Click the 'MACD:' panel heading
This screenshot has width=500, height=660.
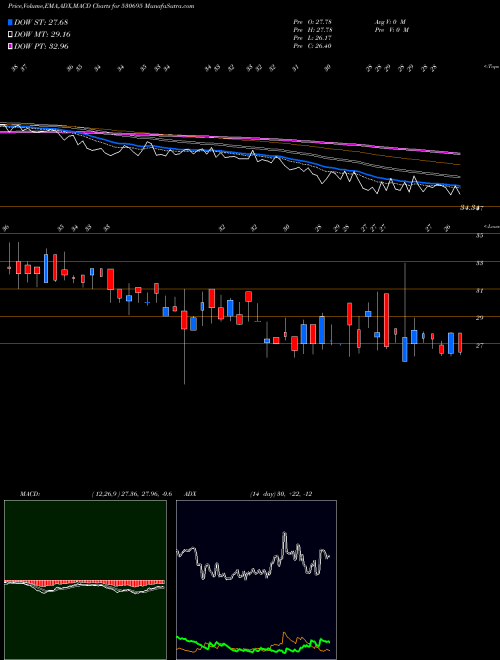[x=29, y=494]
